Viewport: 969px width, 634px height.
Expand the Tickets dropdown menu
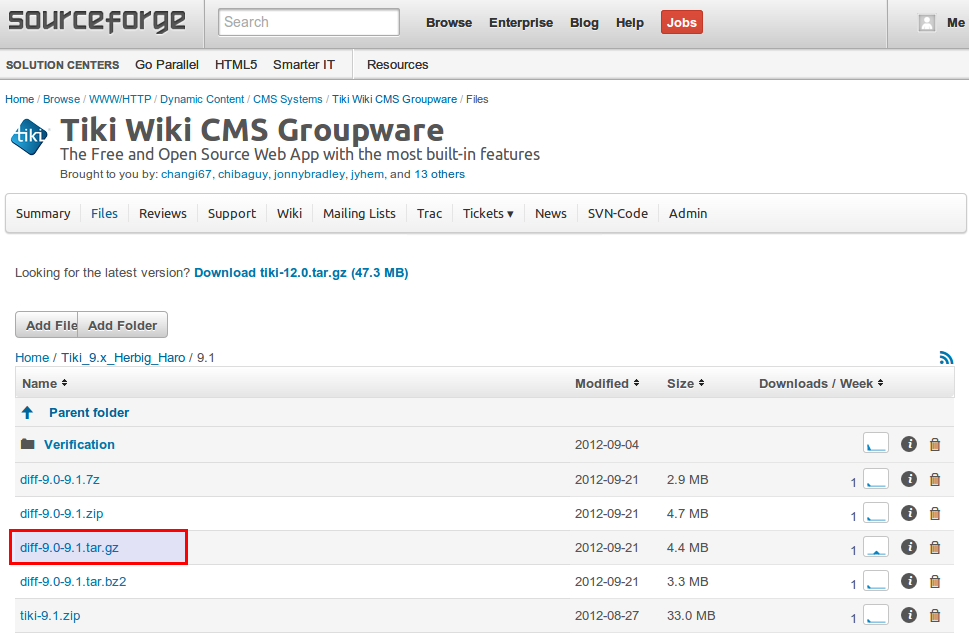[x=488, y=213]
